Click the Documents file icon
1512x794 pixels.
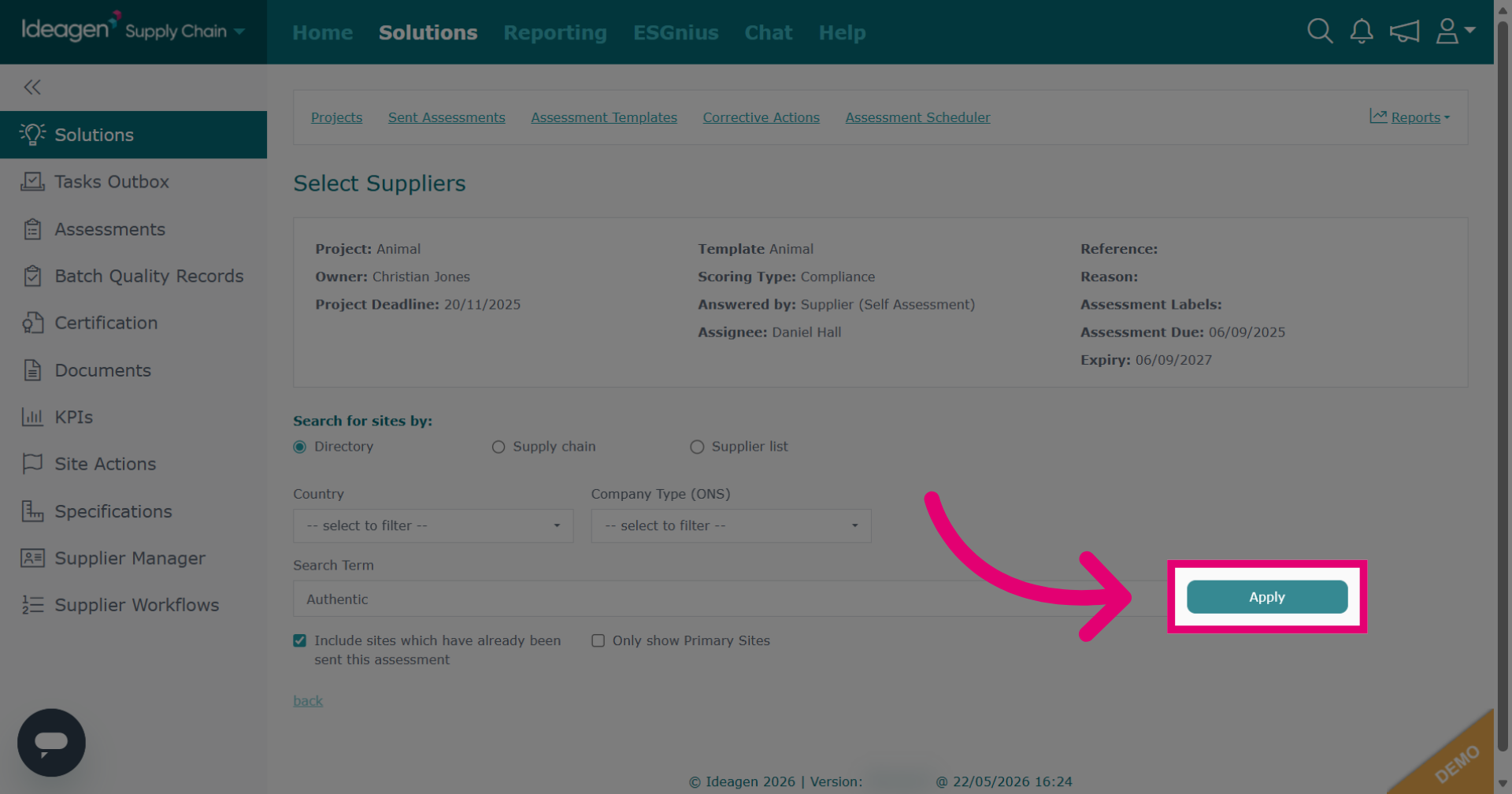[32, 370]
